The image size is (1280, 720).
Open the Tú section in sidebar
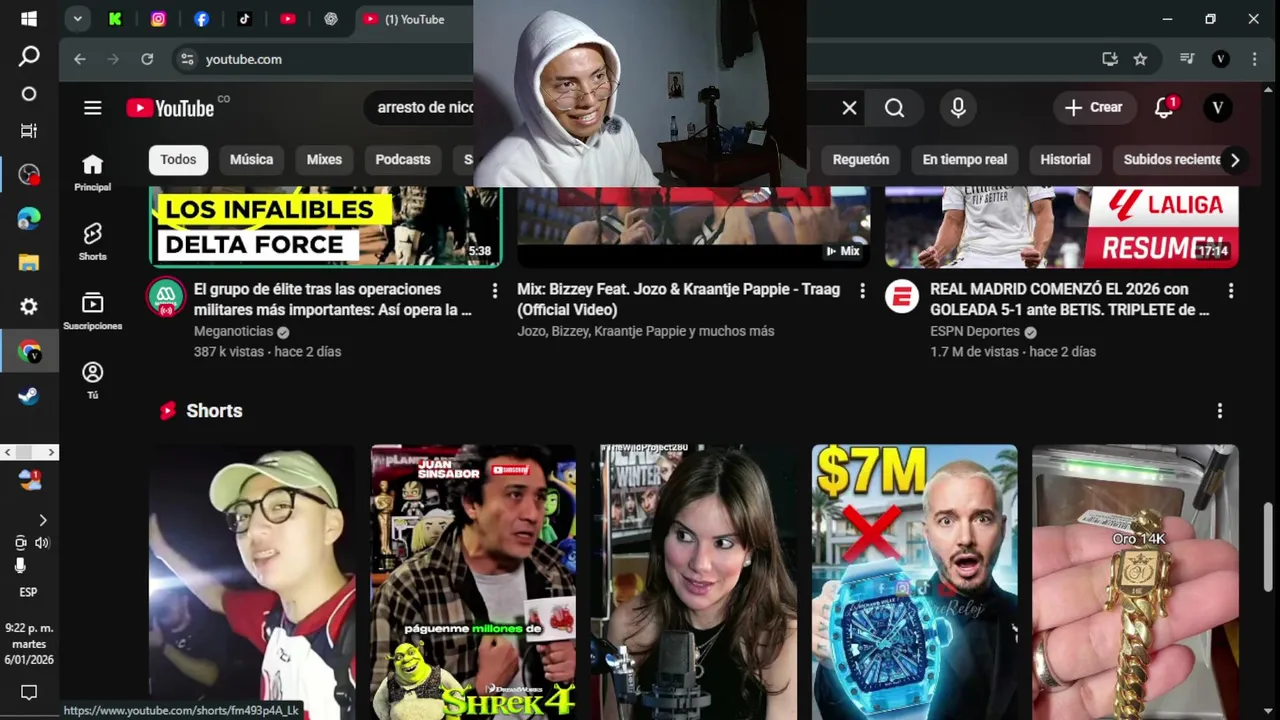coord(92,380)
